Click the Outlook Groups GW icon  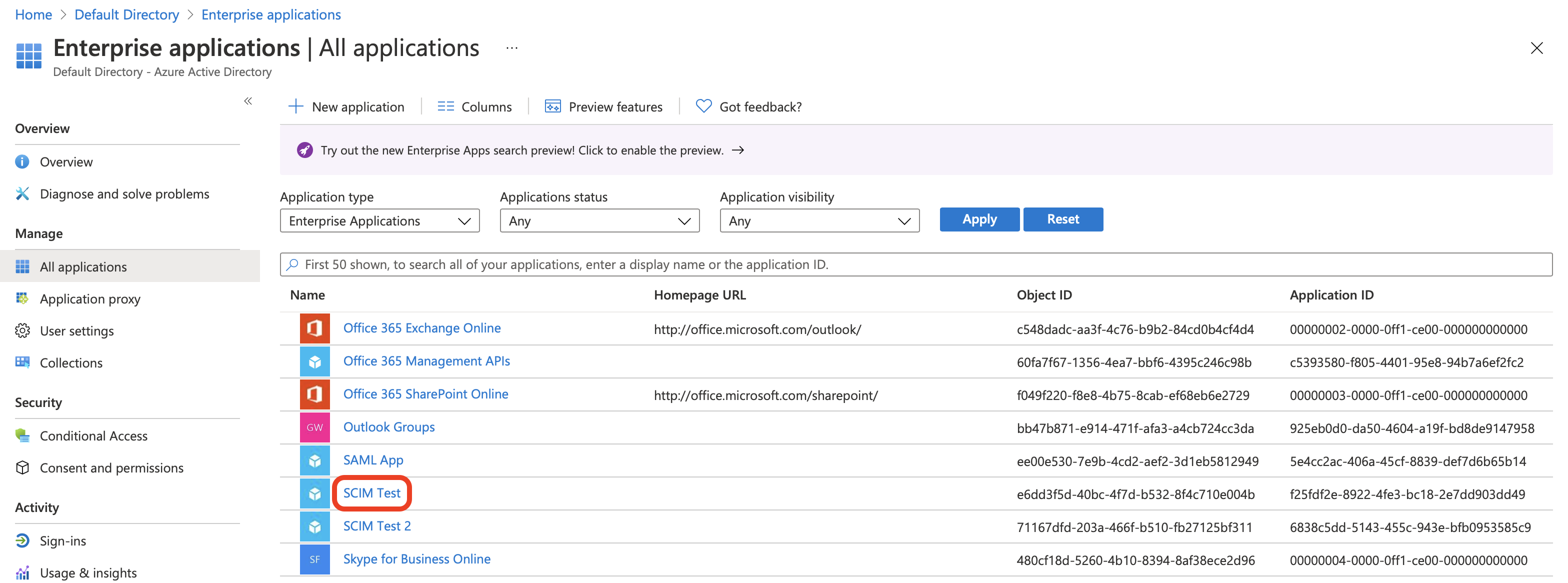click(314, 427)
